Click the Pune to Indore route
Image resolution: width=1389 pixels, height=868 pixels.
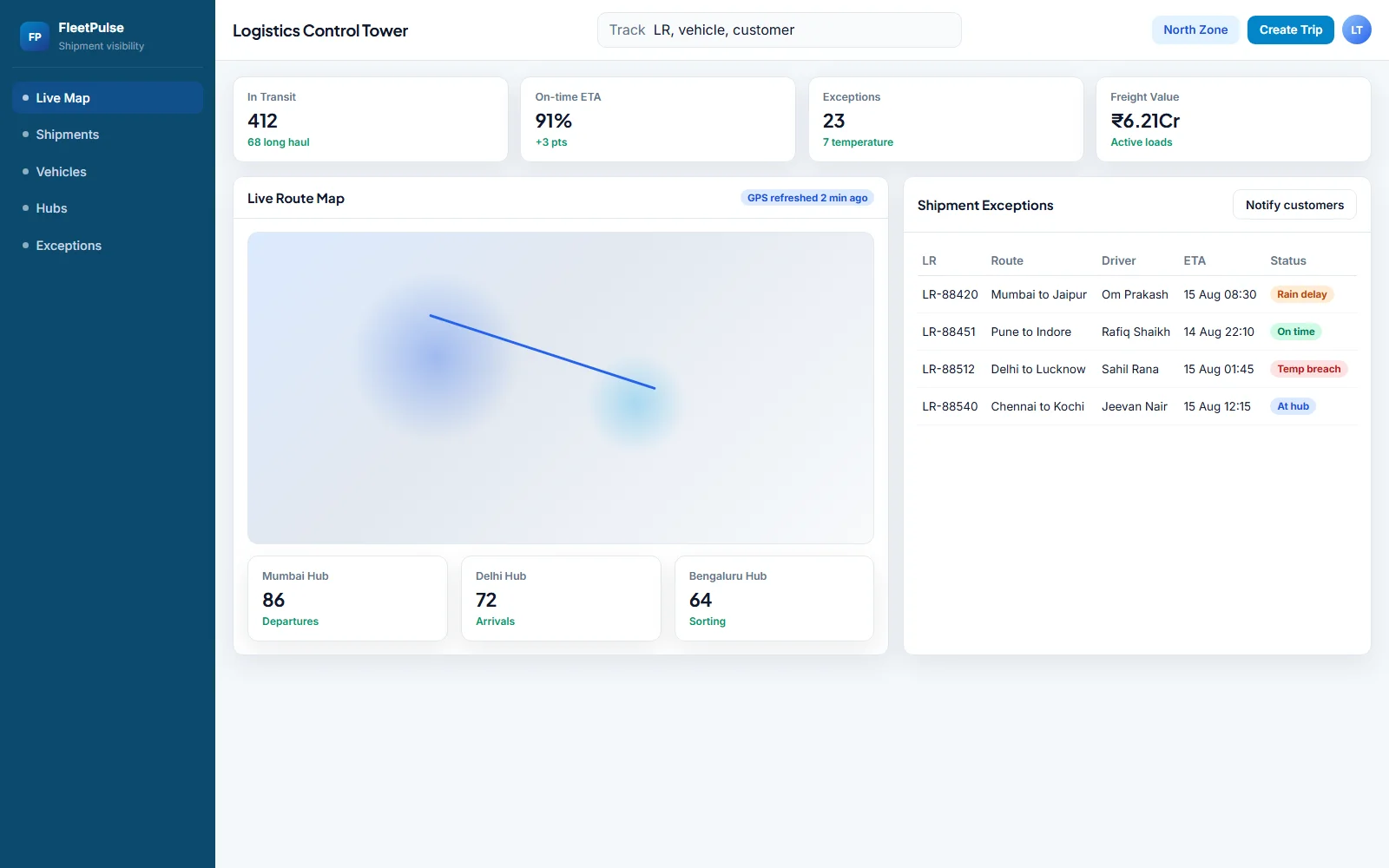[x=1030, y=332]
